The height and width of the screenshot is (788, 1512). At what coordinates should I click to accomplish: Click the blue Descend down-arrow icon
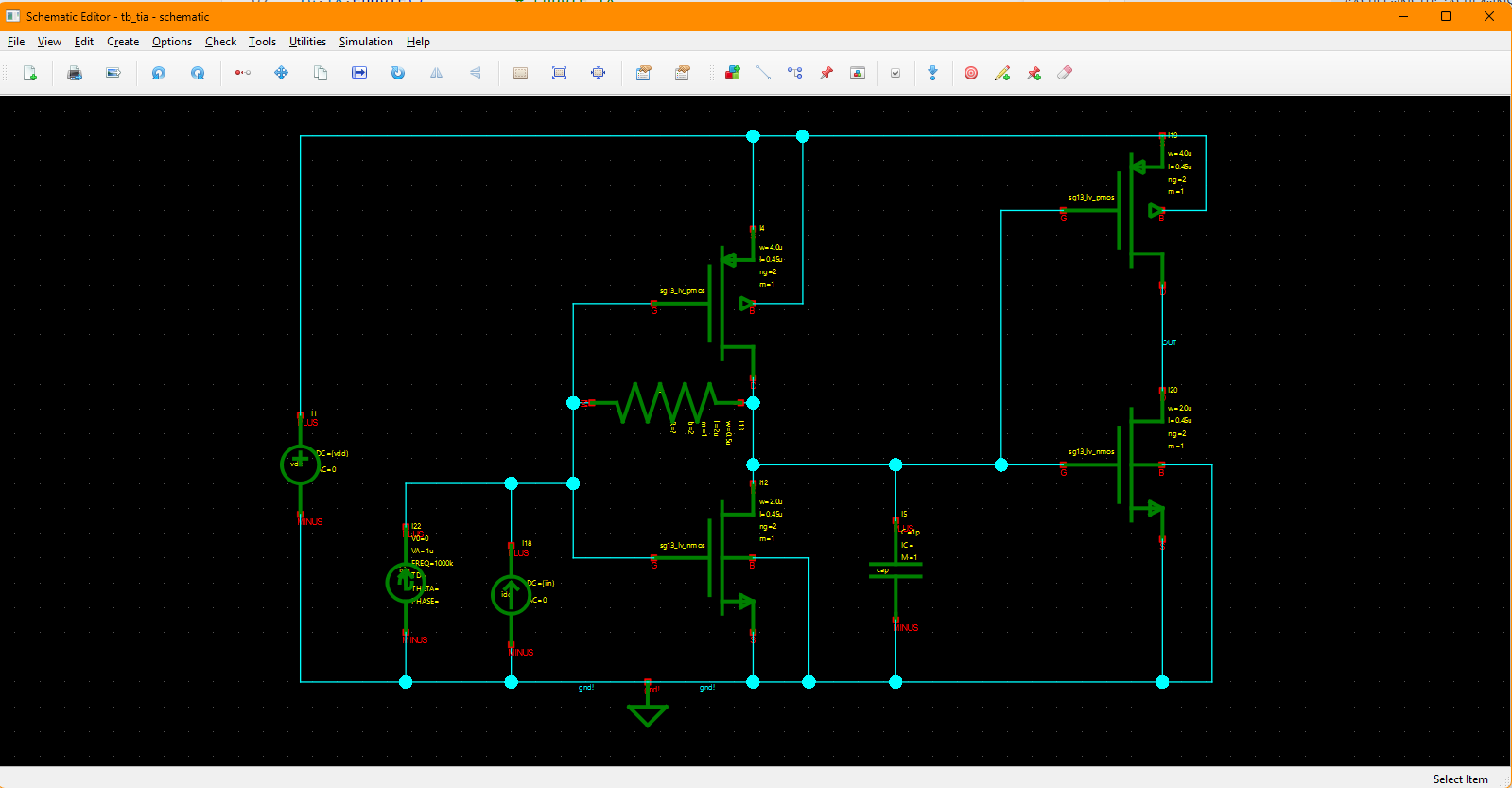pos(933,73)
